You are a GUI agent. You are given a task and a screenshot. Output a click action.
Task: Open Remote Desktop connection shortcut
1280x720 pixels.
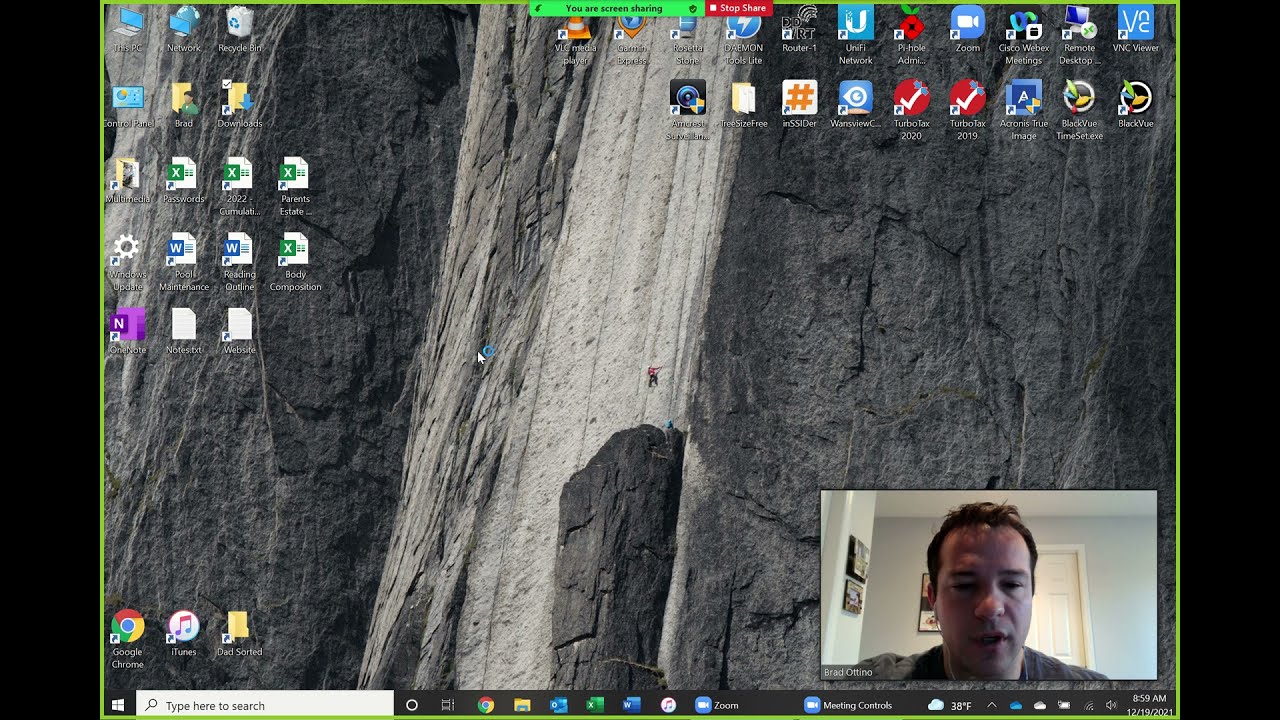pos(1079,36)
